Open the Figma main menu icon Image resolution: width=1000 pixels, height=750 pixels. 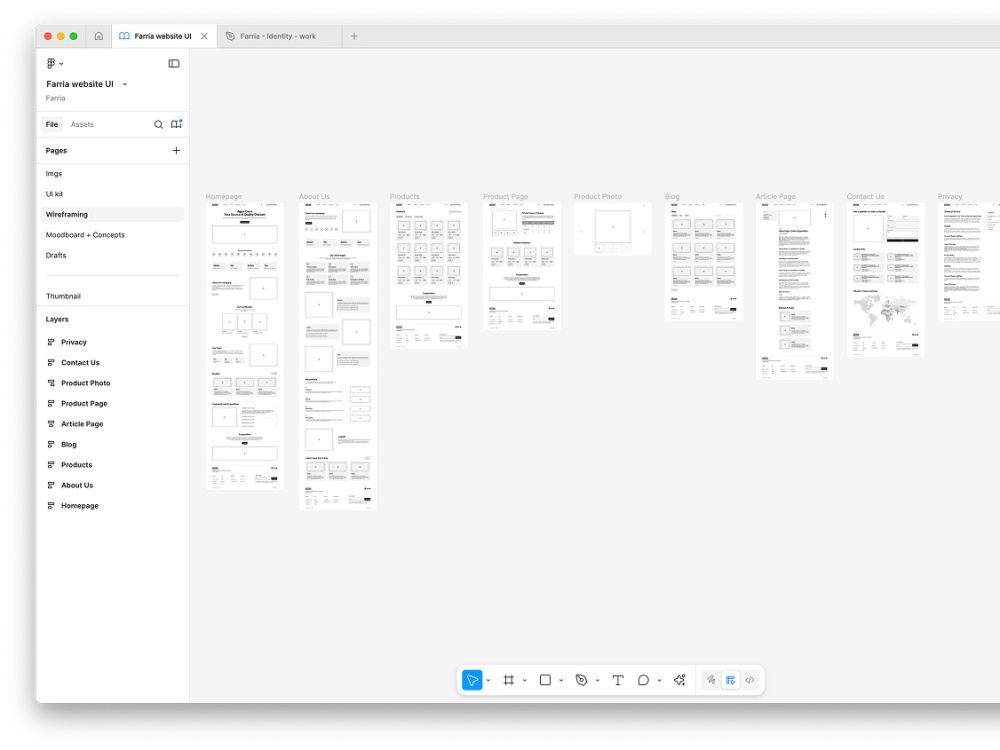51,63
